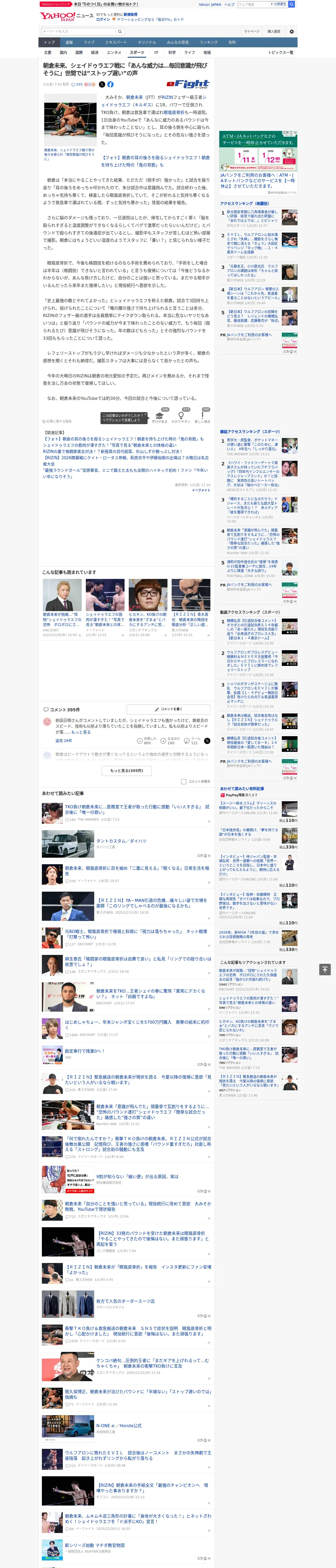Toggle コメント非表示 checkbox
336x1568 pixels.
coord(183,782)
